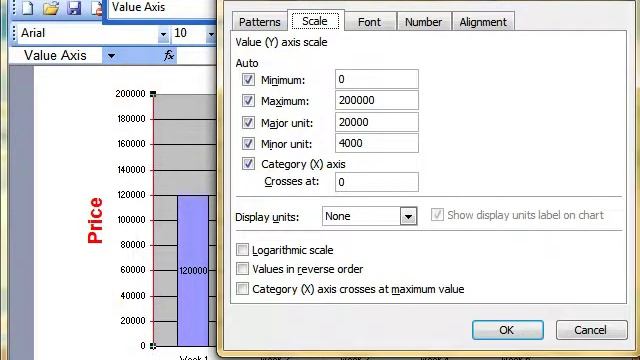This screenshot has height=360, width=640.
Task: Click the Maximum value field showing 200000
Action: pos(377,100)
